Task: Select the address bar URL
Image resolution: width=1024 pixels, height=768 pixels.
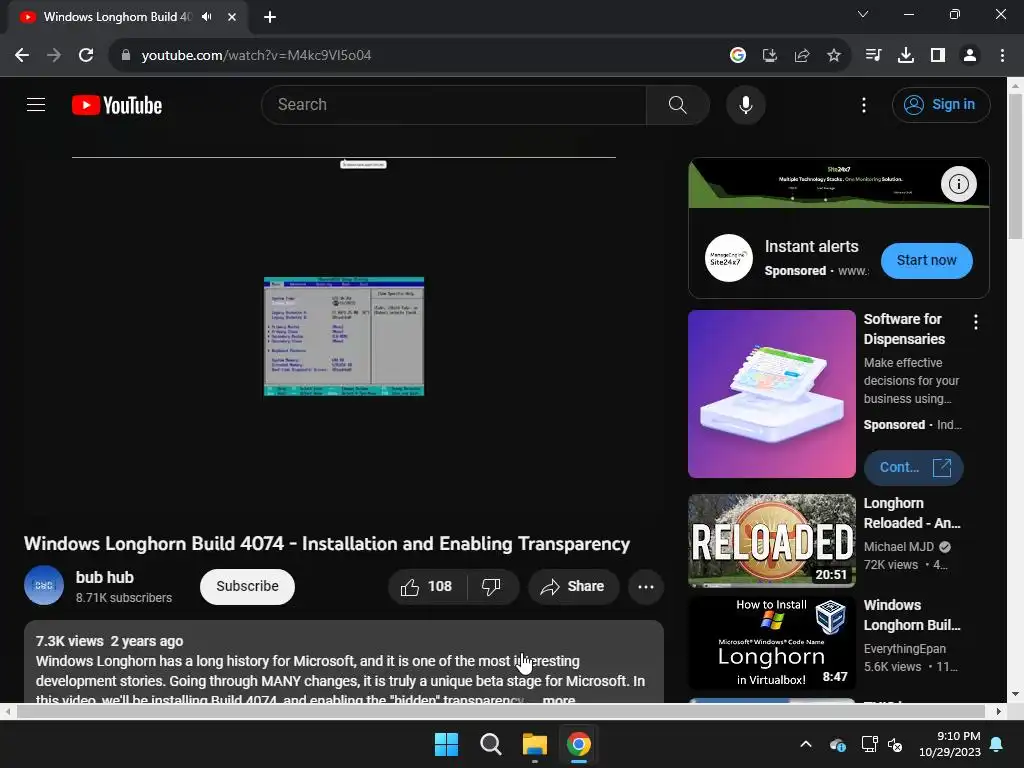Action: point(256,56)
